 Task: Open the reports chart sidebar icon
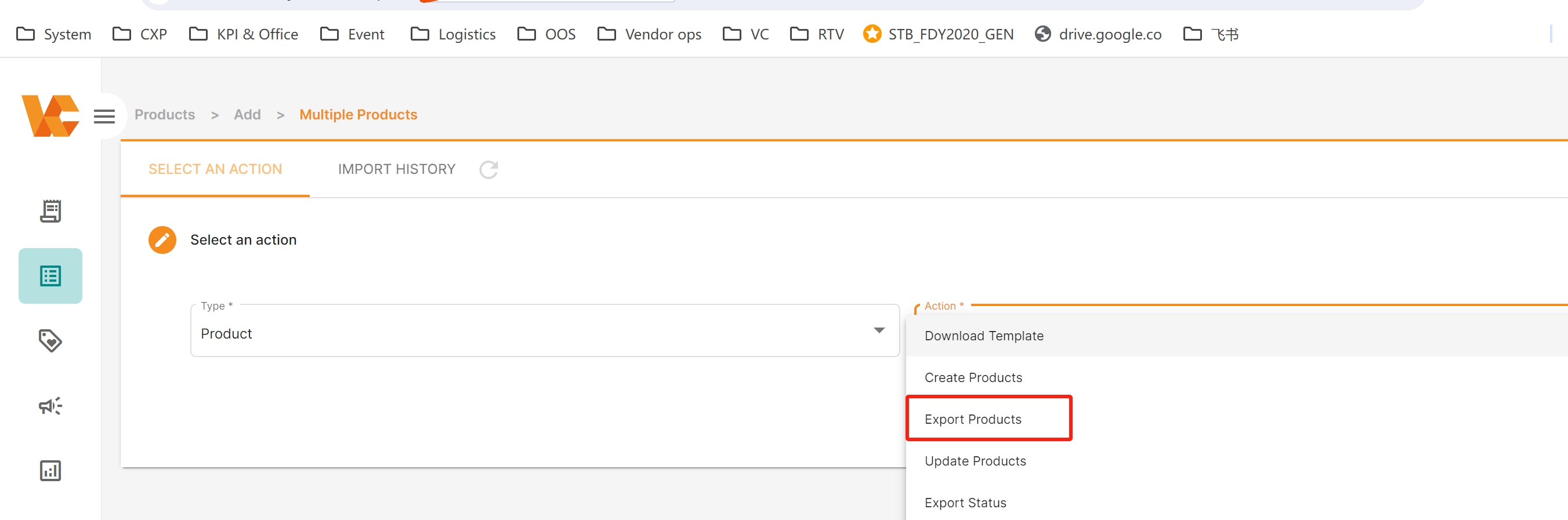(x=50, y=471)
